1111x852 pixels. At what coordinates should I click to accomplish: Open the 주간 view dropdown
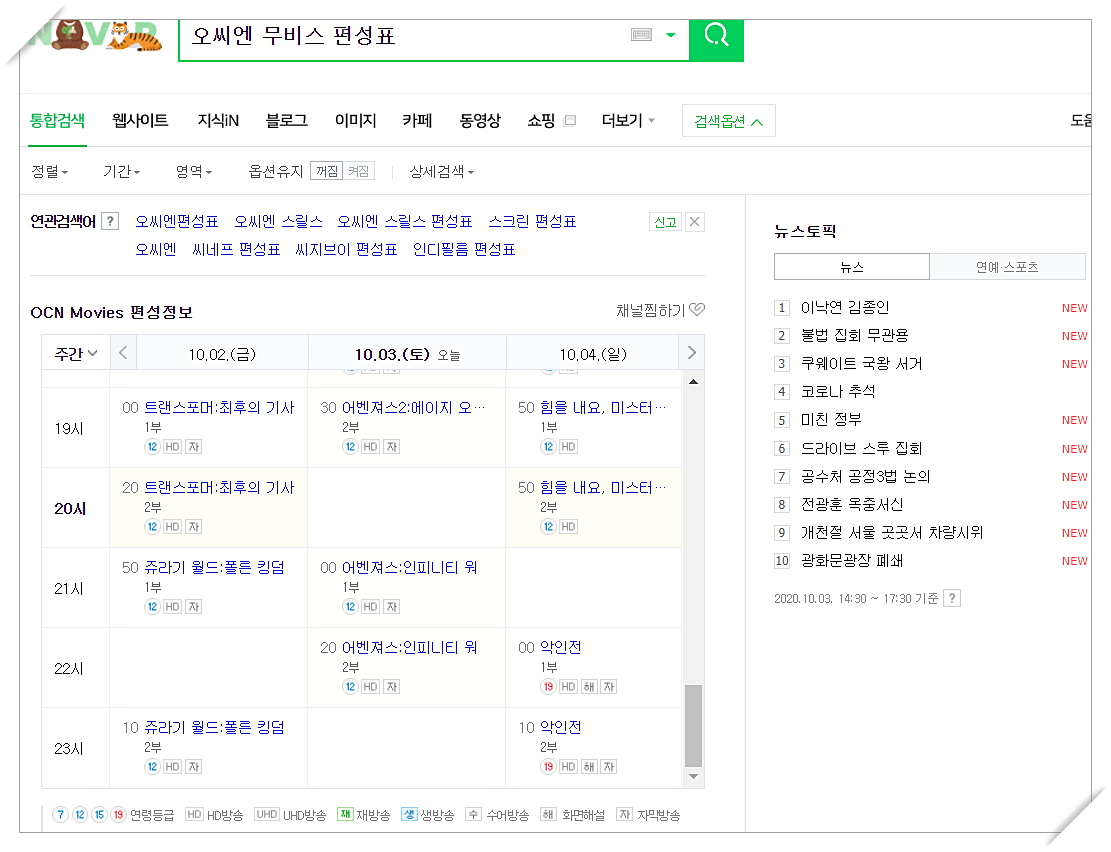(x=76, y=353)
